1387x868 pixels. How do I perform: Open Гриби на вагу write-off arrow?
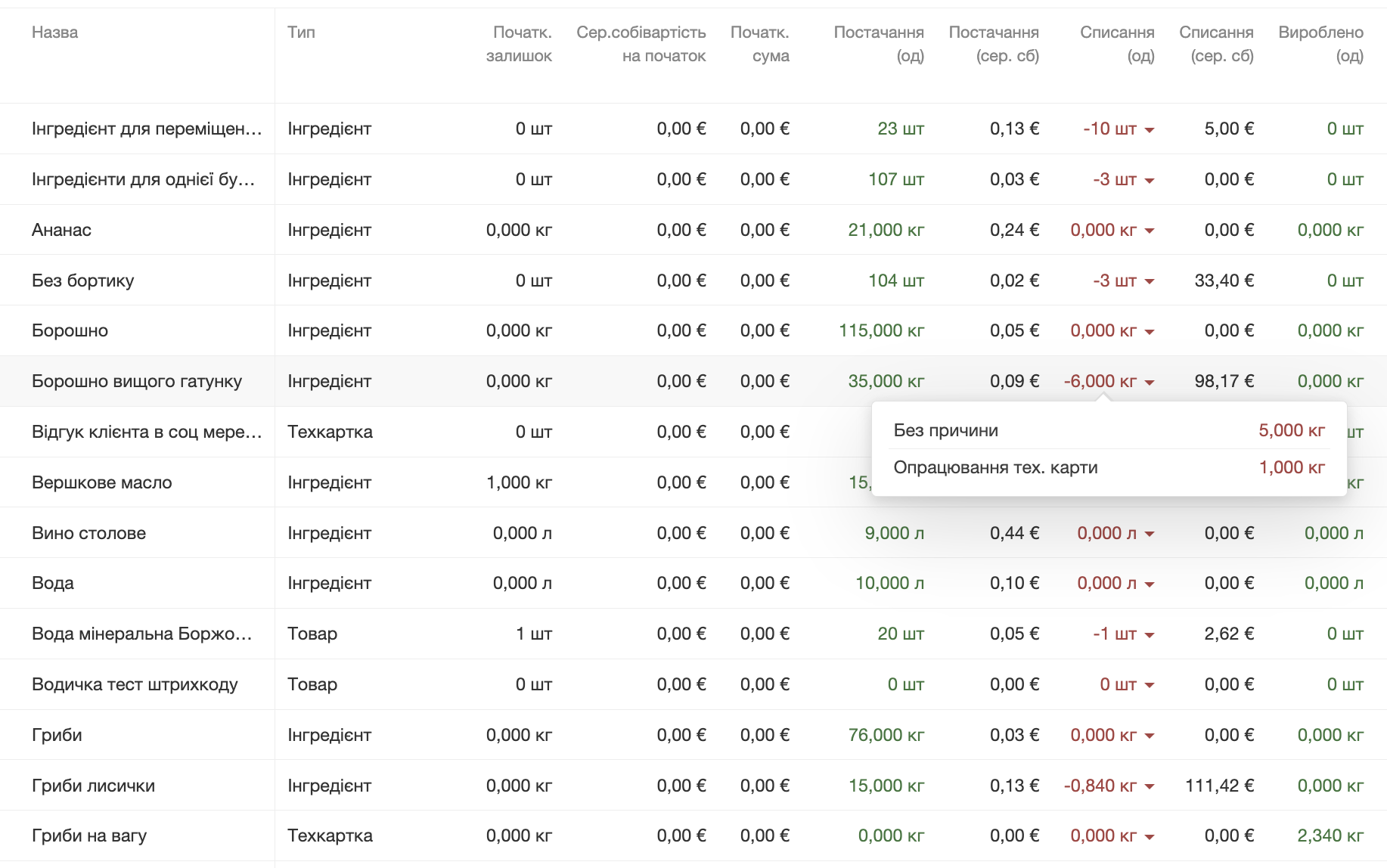[x=1150, y=837]
